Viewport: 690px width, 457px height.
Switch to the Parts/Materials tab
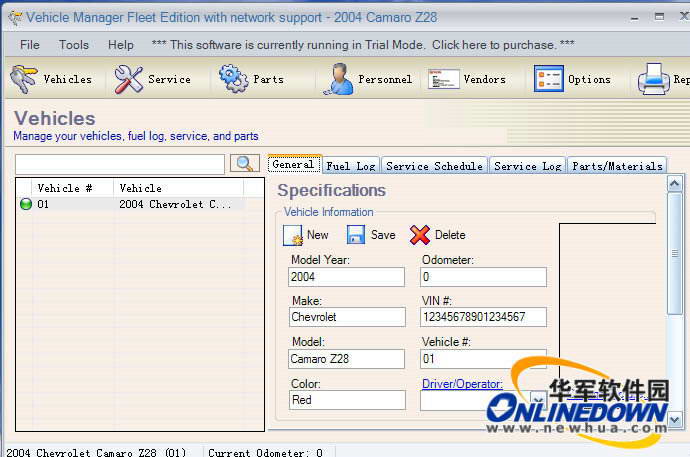tap(617, 166)
